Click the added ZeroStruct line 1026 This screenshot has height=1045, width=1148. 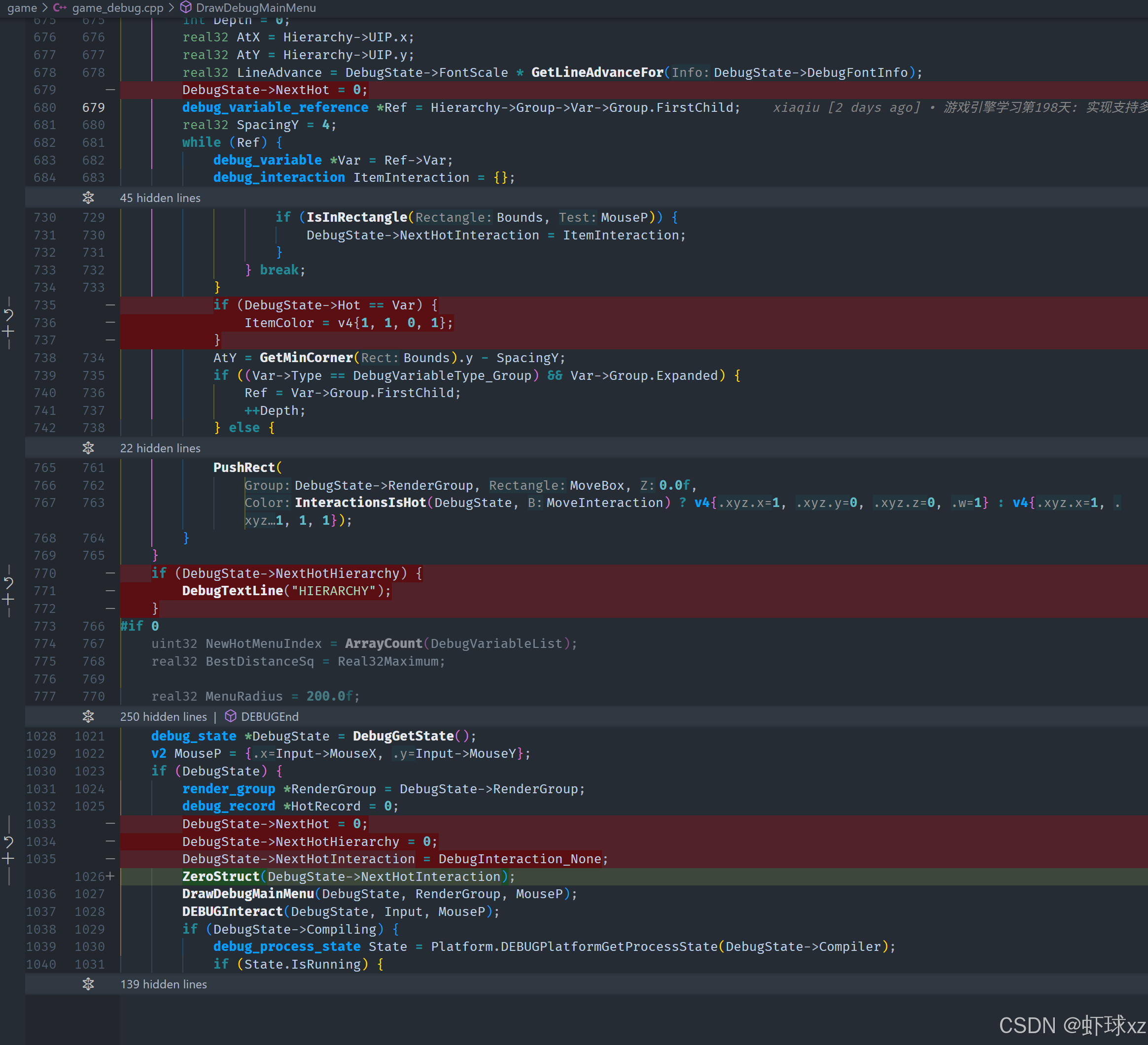pyautogui.click(x=348, y=876)
